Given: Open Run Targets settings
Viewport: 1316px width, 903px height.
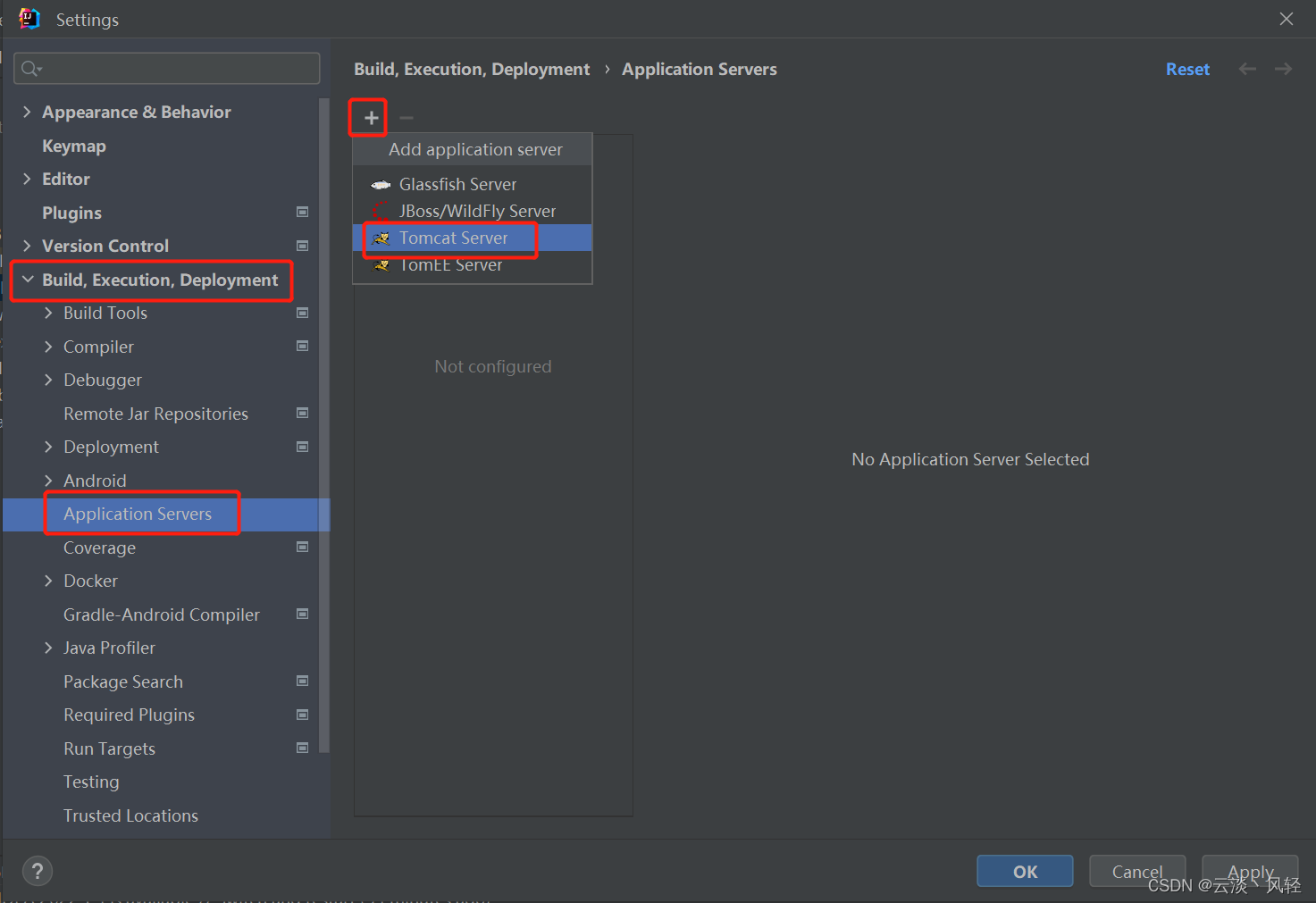Looking at the screenshot, I should [109, 748].
